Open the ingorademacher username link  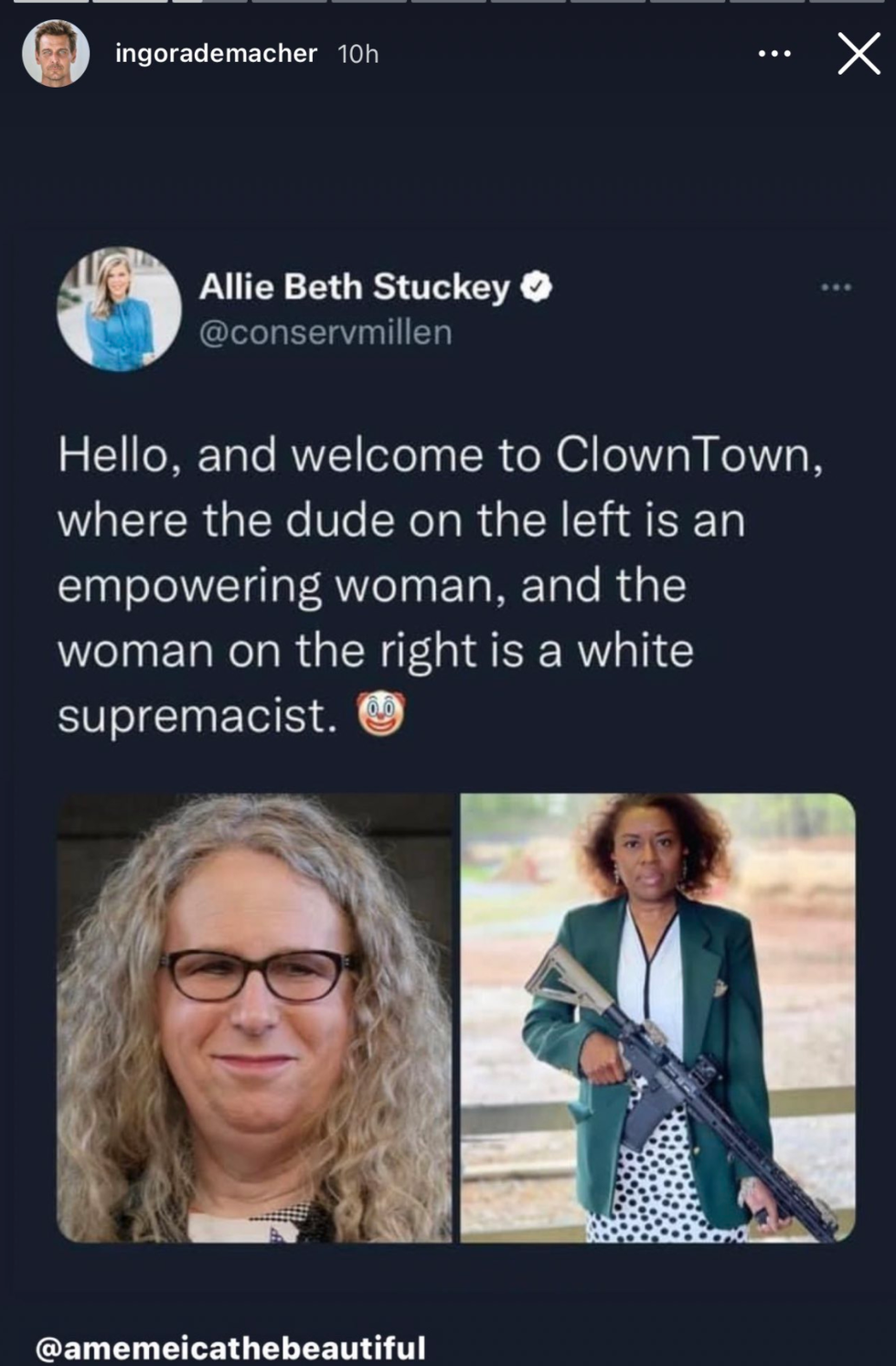[x=216, y=53]
